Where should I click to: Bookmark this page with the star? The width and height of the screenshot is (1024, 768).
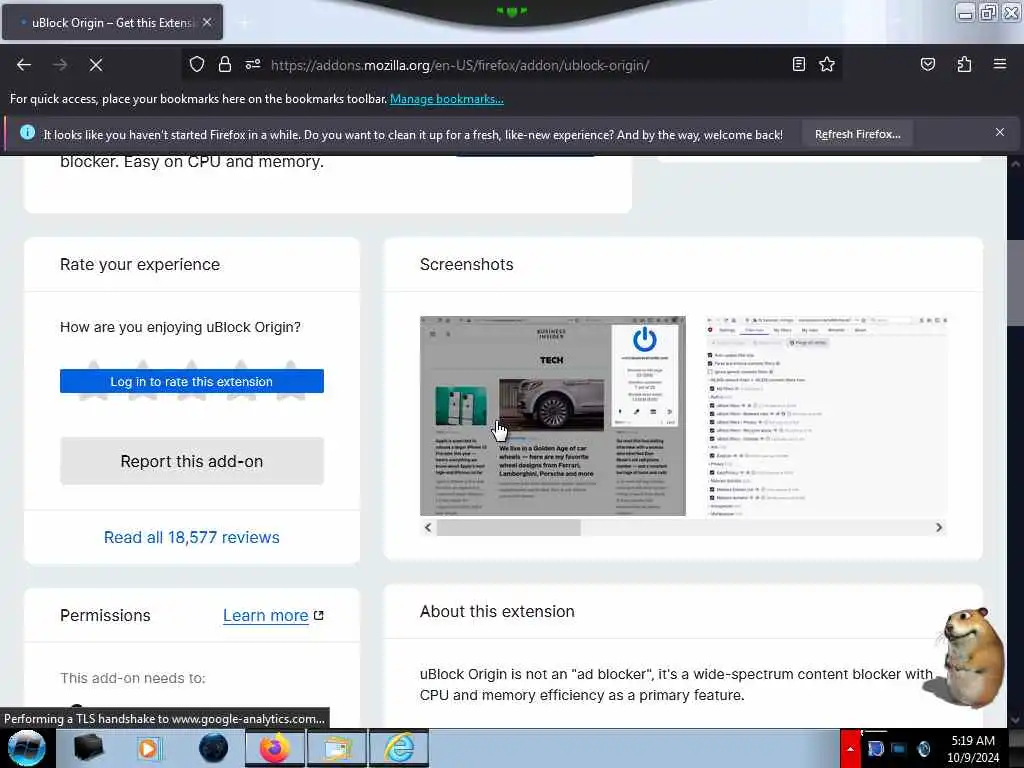827,64
